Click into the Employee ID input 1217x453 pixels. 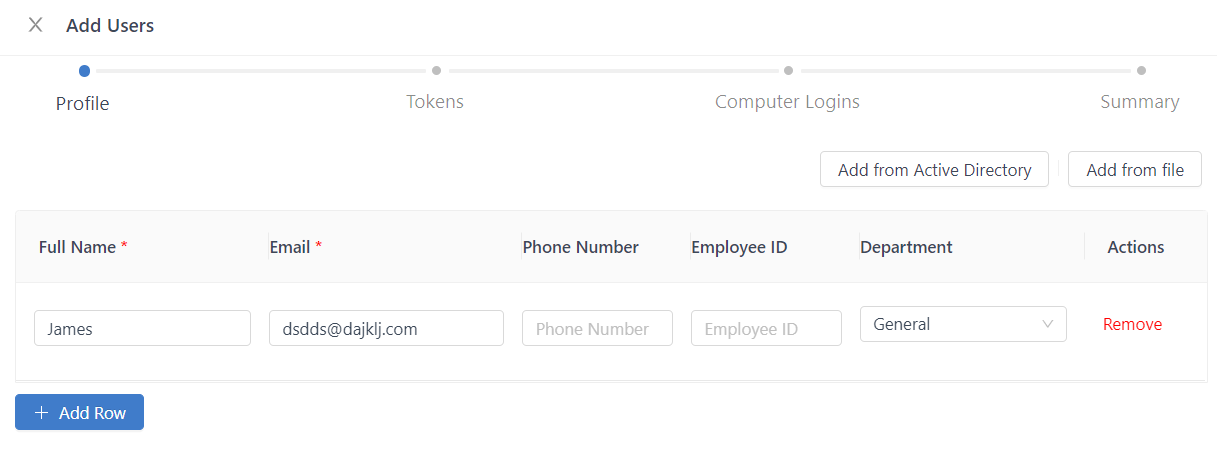(766, 328)
